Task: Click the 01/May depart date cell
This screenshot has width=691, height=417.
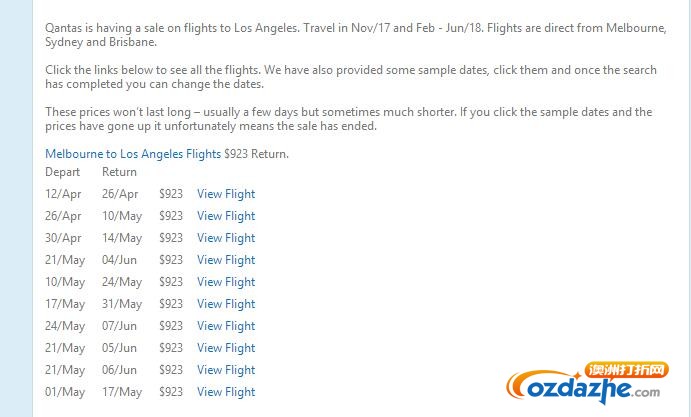Action: tap(65, 392)
